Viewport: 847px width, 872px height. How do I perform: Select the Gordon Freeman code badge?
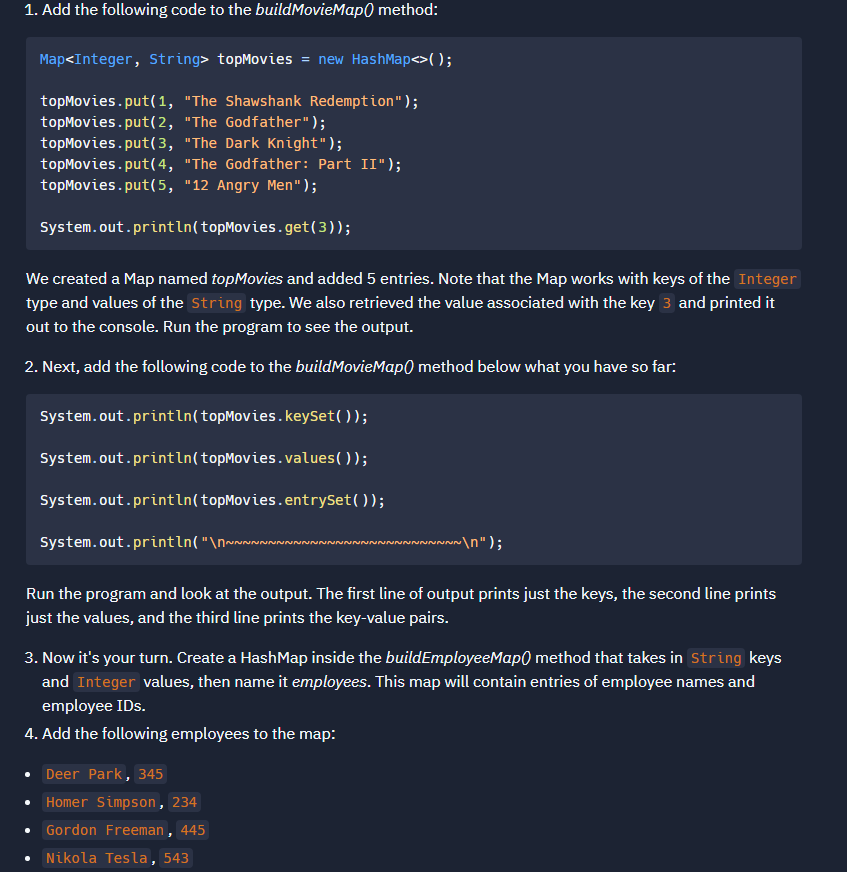[x=104, y=829]
